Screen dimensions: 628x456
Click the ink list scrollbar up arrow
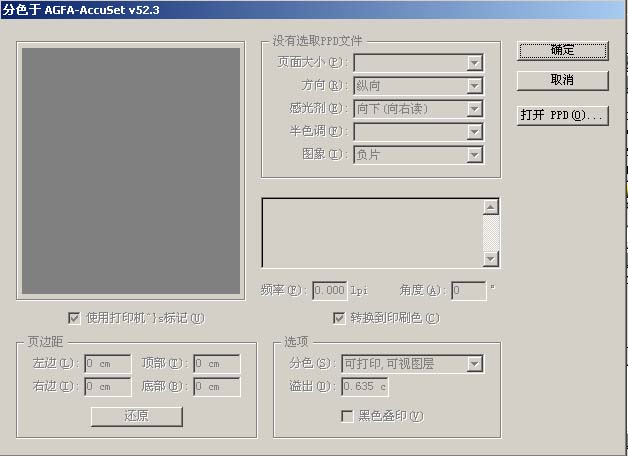point(491,207)
